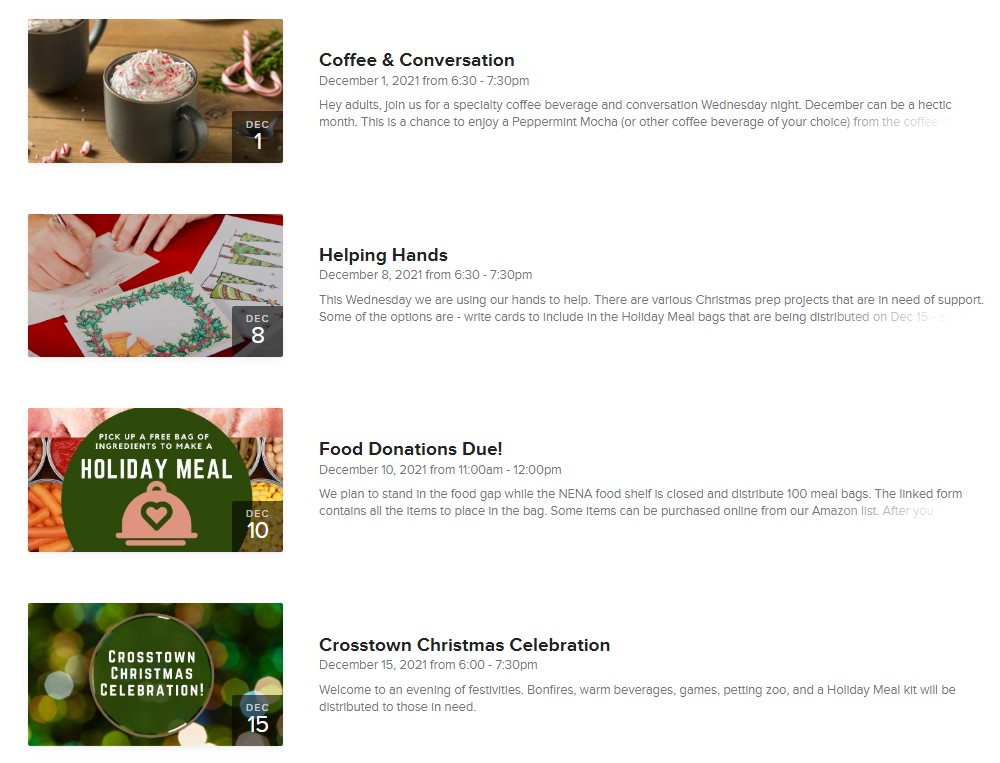
Task: Click the peppermint mocha coffee thumbnail
Action: coord(155,91)
